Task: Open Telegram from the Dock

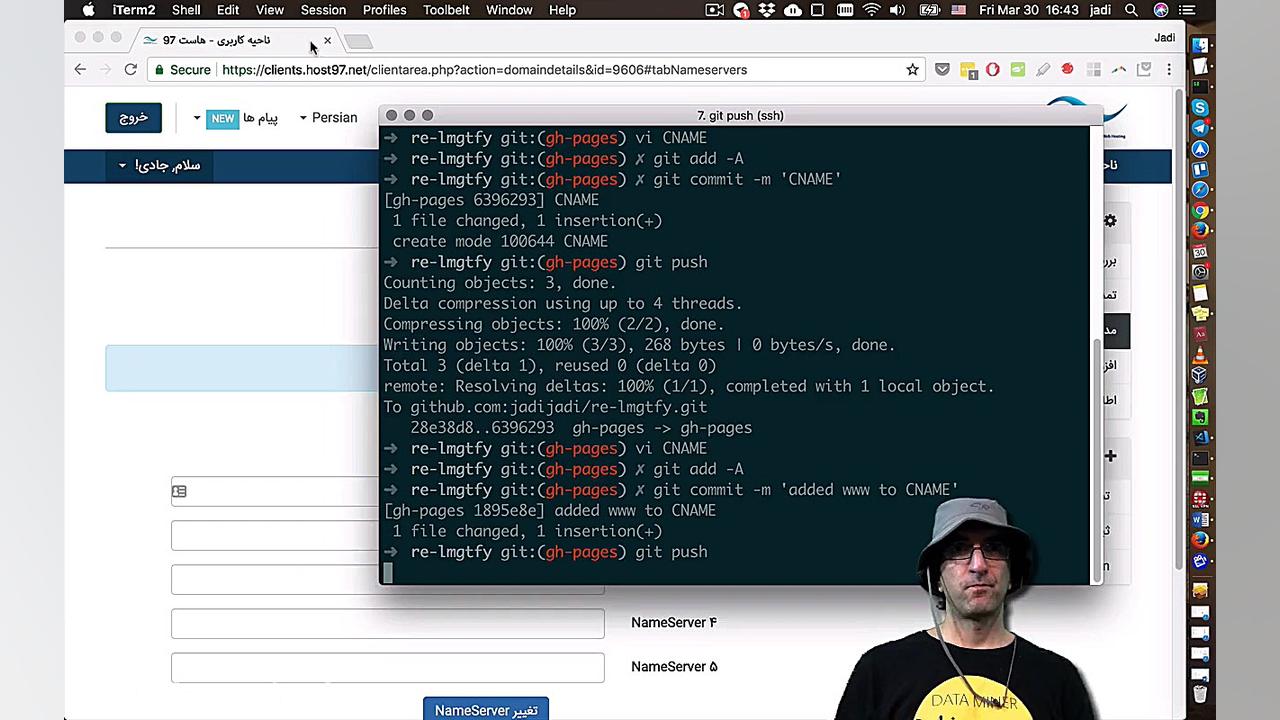Action: point(1200,128)
